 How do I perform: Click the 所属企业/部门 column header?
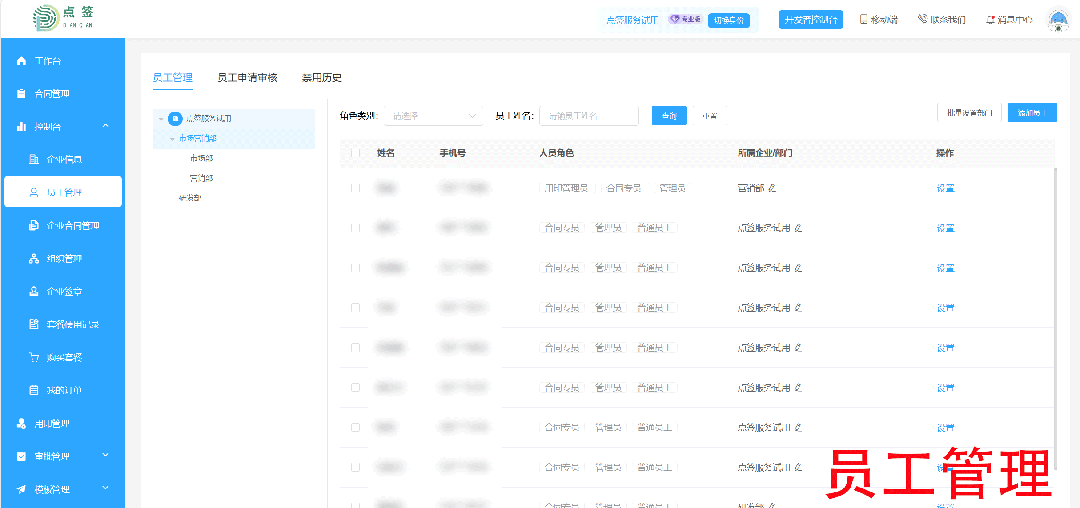pos(765,153)
